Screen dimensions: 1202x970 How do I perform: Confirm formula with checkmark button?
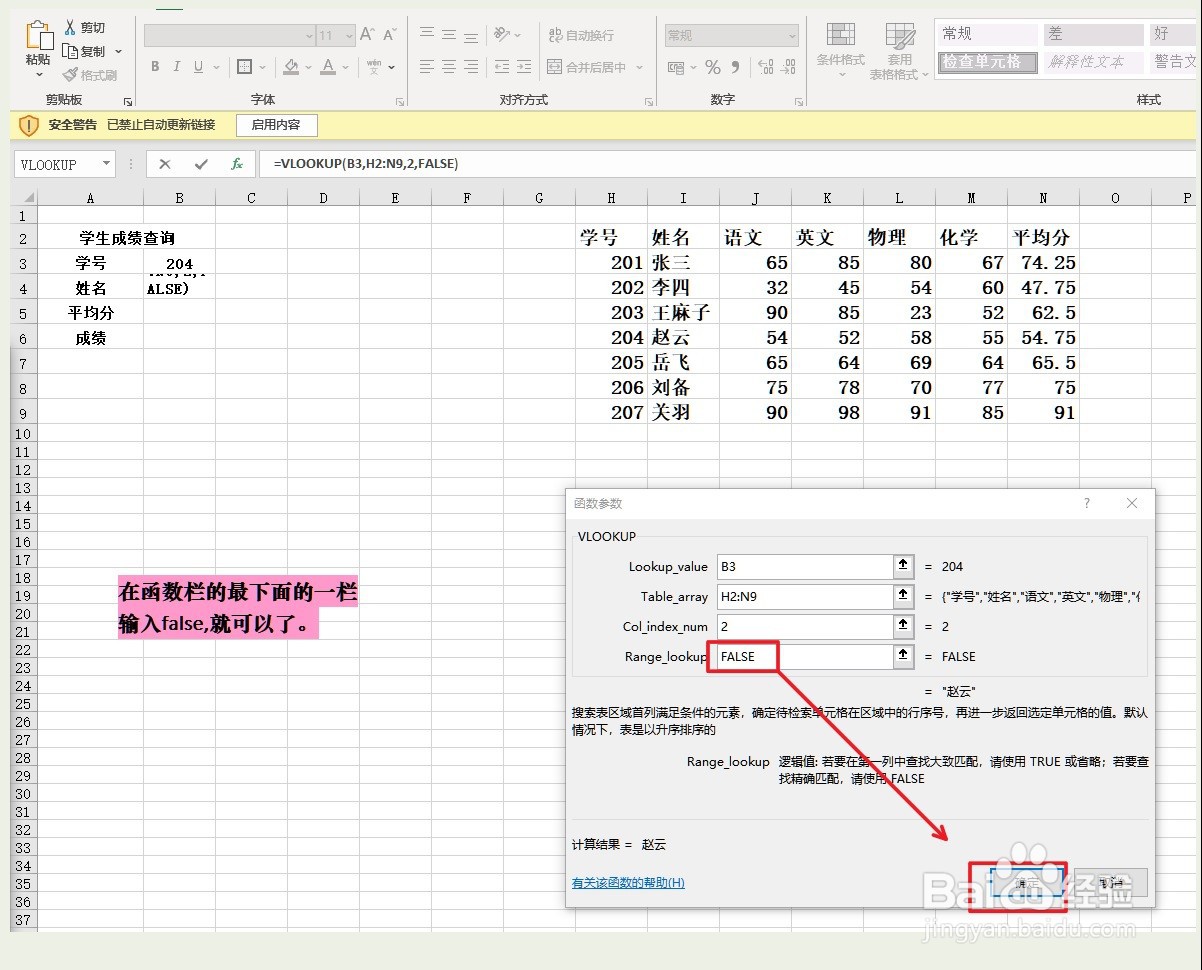[201, 164]
